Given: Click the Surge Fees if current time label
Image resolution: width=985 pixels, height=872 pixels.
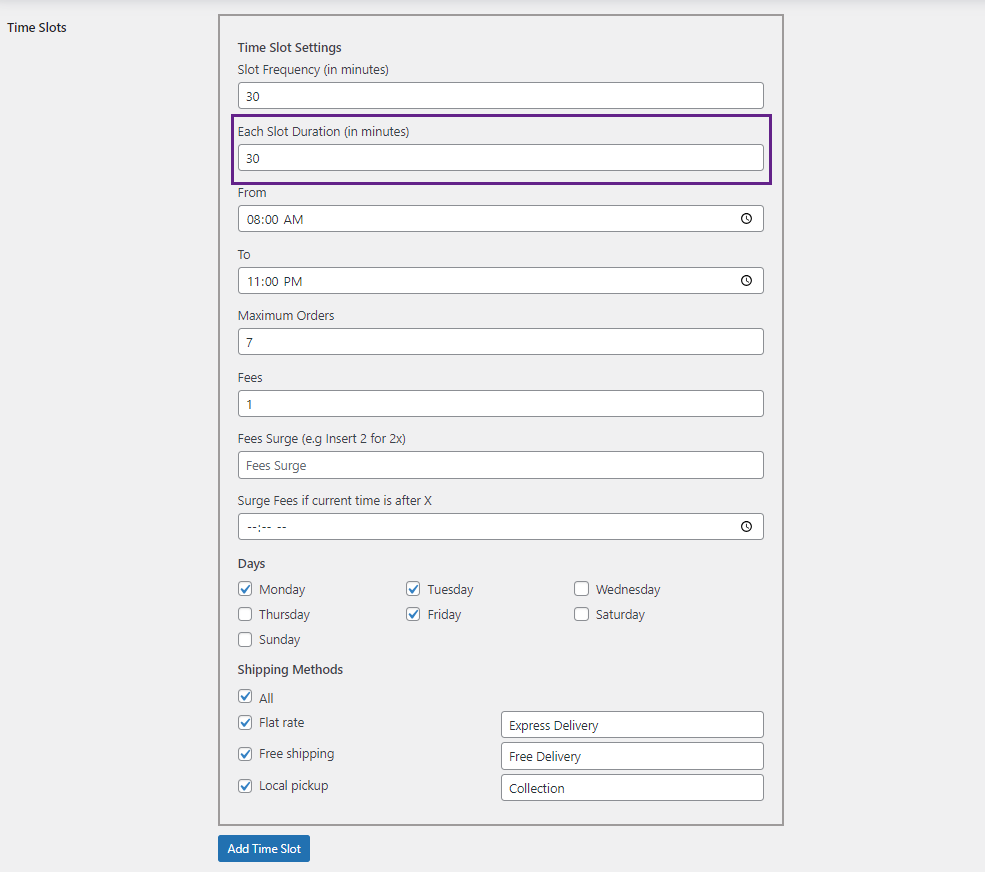Looking at the screenshot, I should 334,501.
